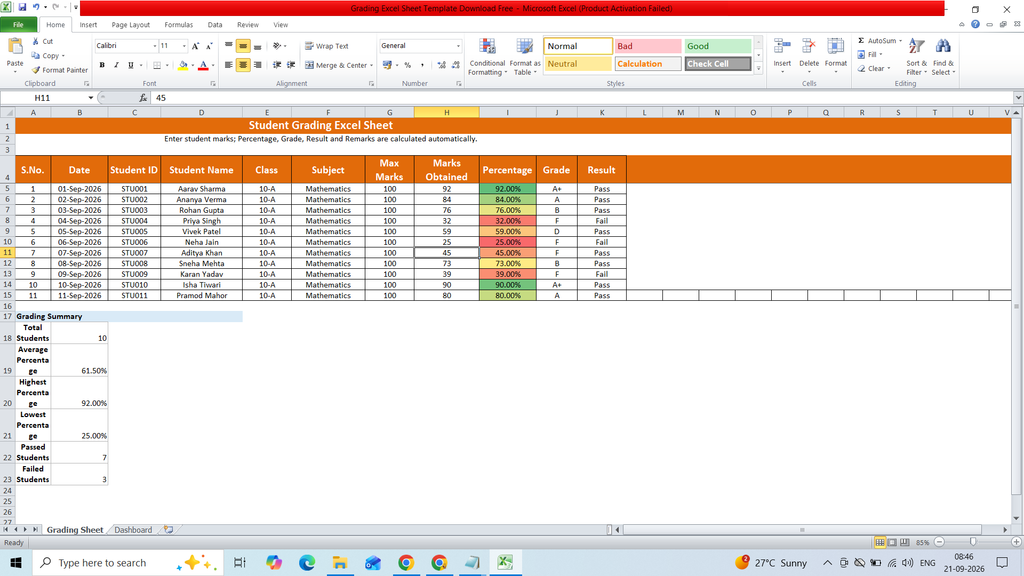Click the formula bar showing 45
Screen dimensions: 1024x576
pyautogui.click(x=582, y=98)
